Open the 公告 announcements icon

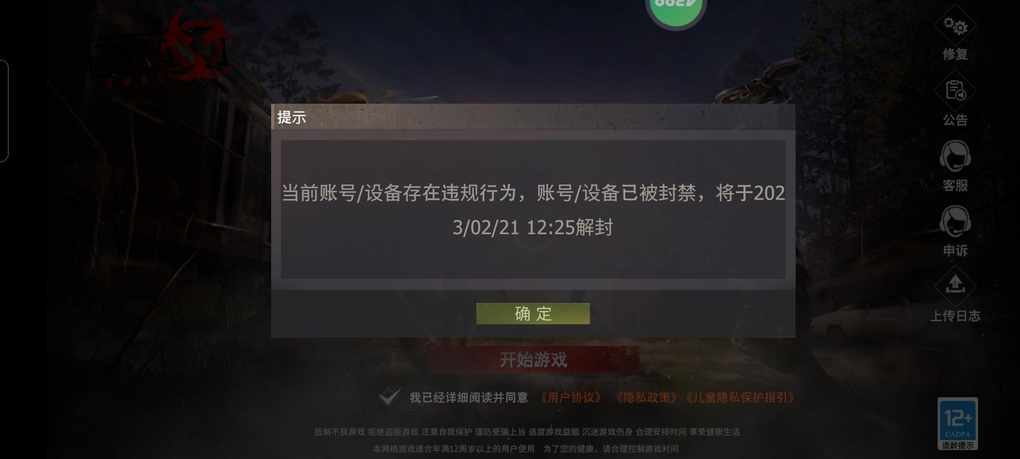[x=955, y=91]
